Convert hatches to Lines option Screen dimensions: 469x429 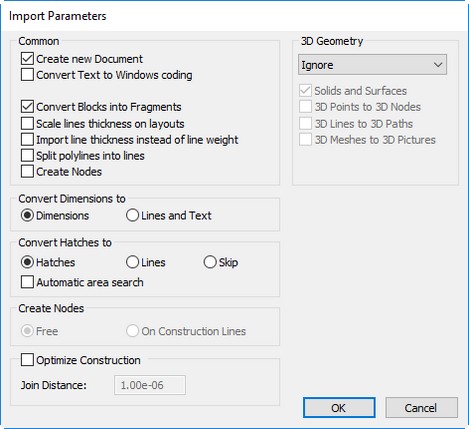click(132, 262)
